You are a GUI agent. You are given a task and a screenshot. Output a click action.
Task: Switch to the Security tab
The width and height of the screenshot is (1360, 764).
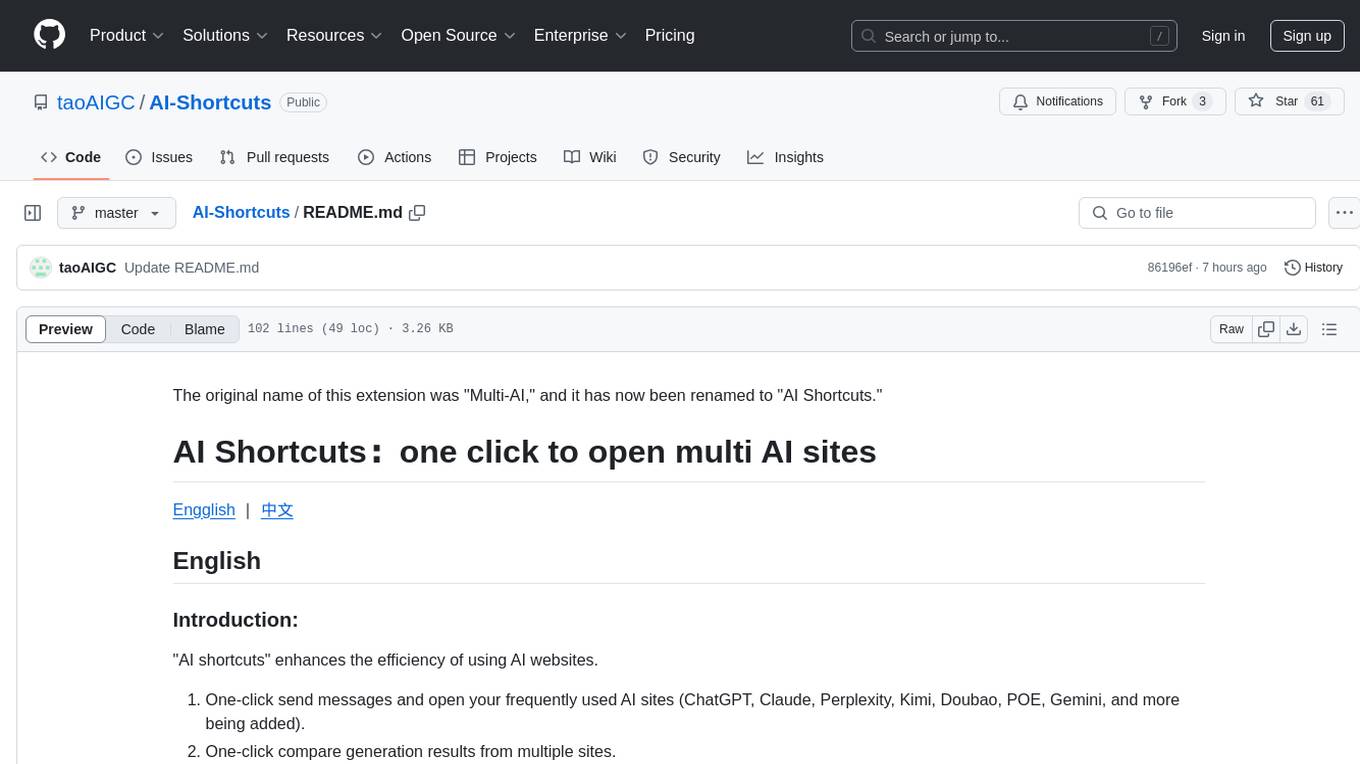coord(681,157)
